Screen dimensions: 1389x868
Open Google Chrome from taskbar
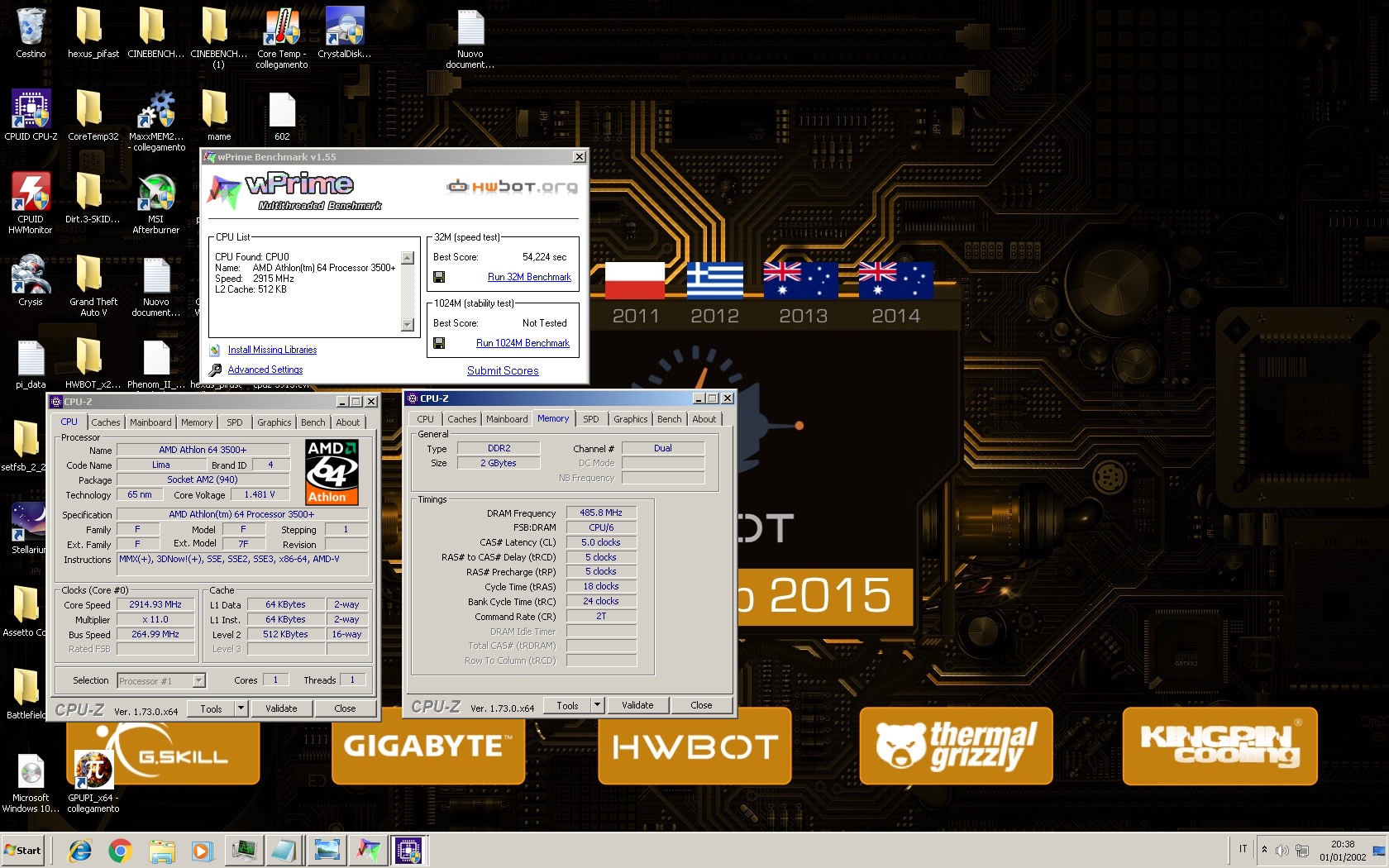pyautogui.click(x=120, y=850)
